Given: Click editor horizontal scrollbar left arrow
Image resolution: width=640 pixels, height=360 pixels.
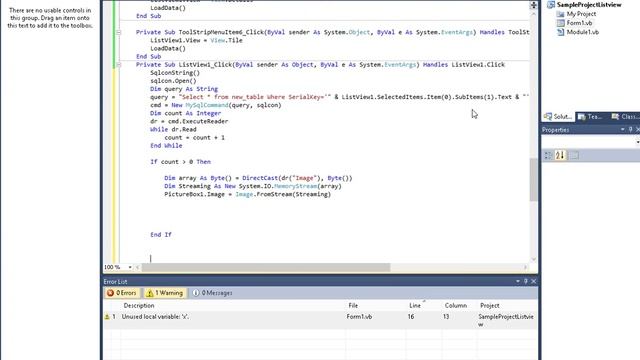Looking at the screenshot, I should 138,267.
